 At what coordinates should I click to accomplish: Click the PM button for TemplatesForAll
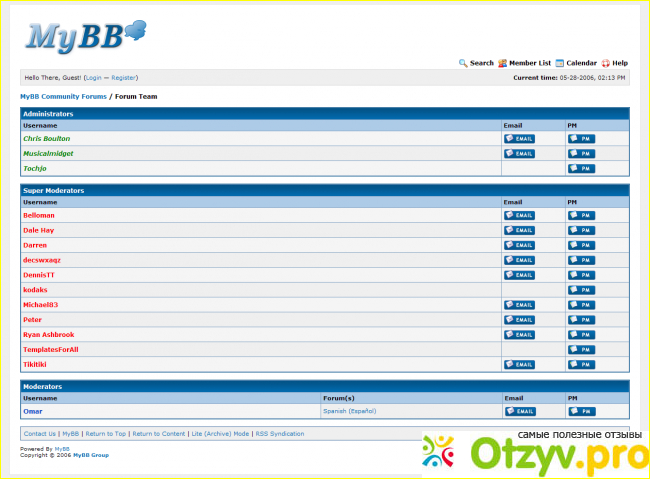click(581, 350)
